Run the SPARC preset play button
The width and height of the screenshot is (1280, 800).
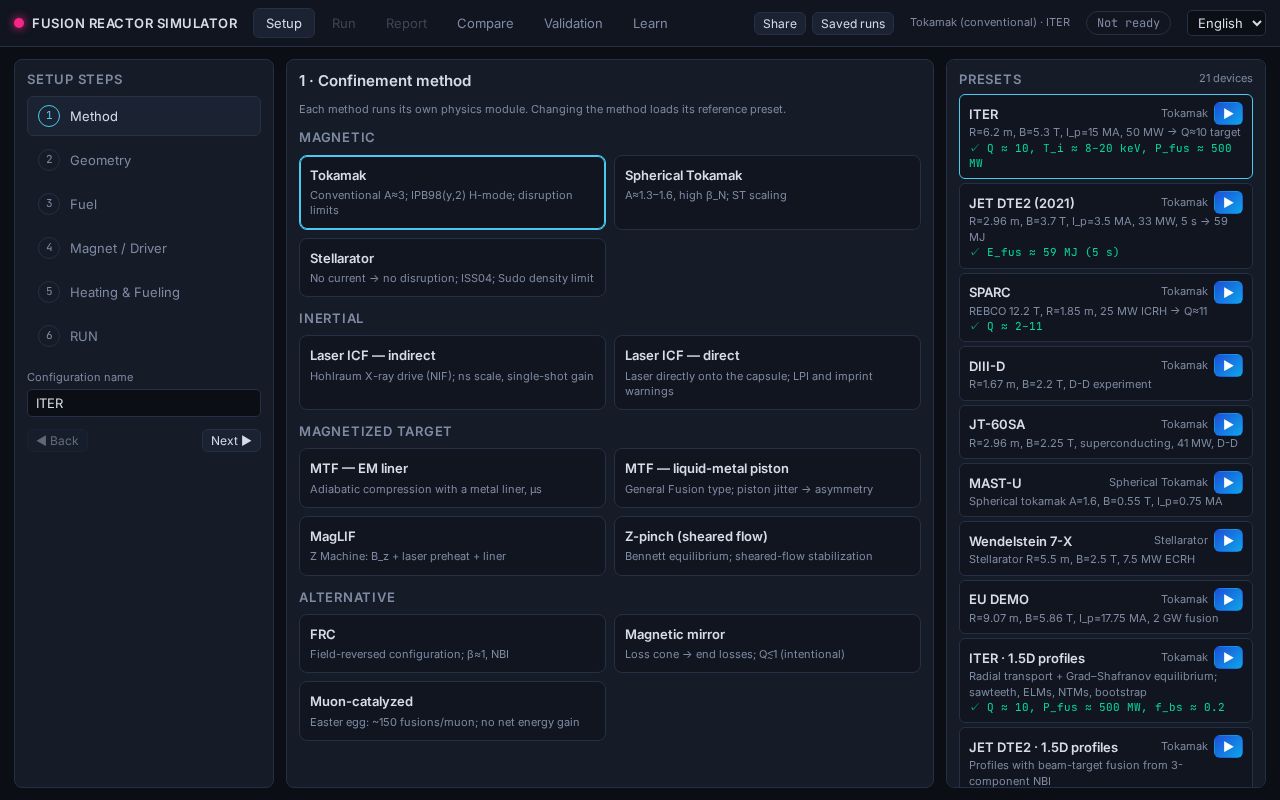[x=1228, y=292]
